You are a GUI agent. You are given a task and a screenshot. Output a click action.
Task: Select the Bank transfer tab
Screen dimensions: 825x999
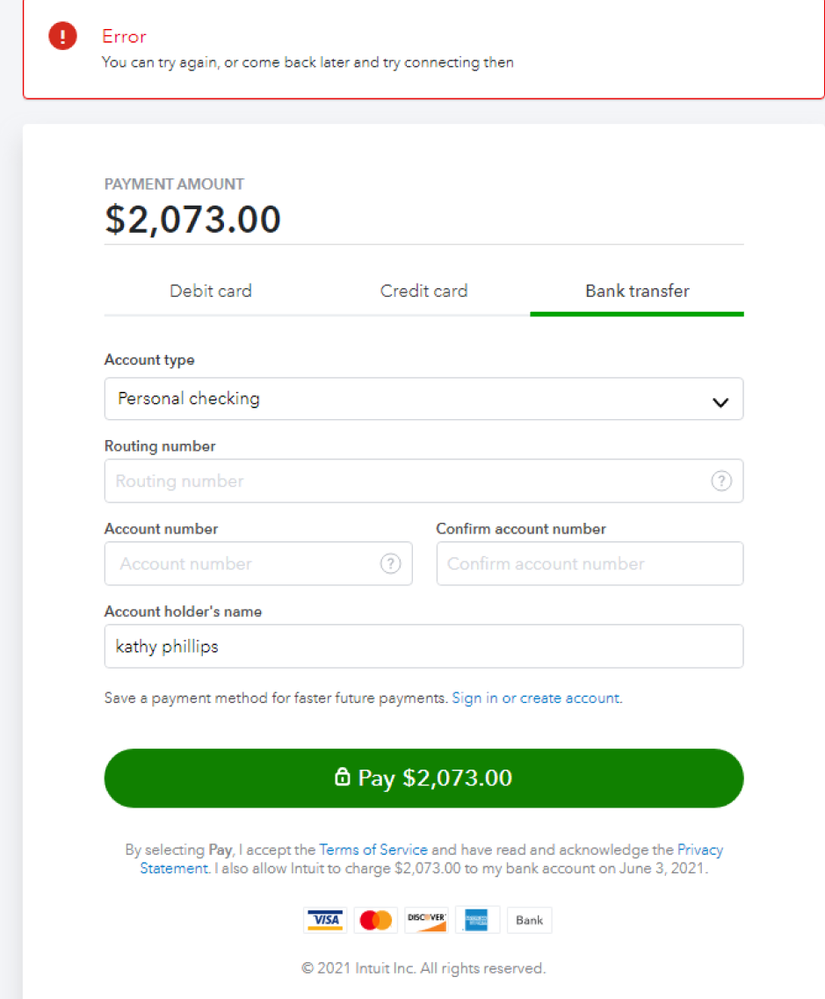pyautogui.click(x=637, y=292)
